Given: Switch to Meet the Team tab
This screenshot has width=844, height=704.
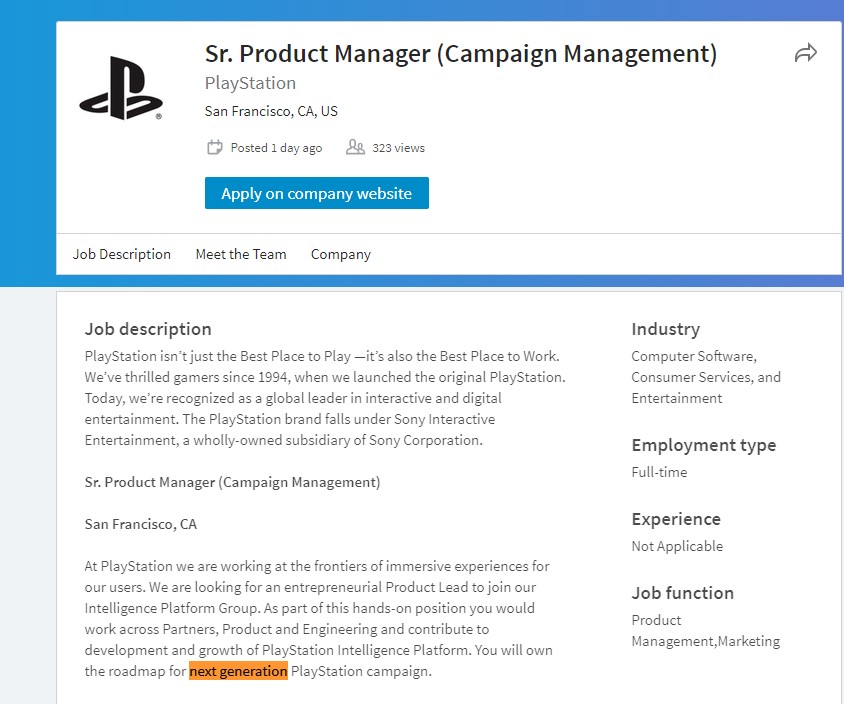Looking at the screenshot, I should (x=241, y=254).
